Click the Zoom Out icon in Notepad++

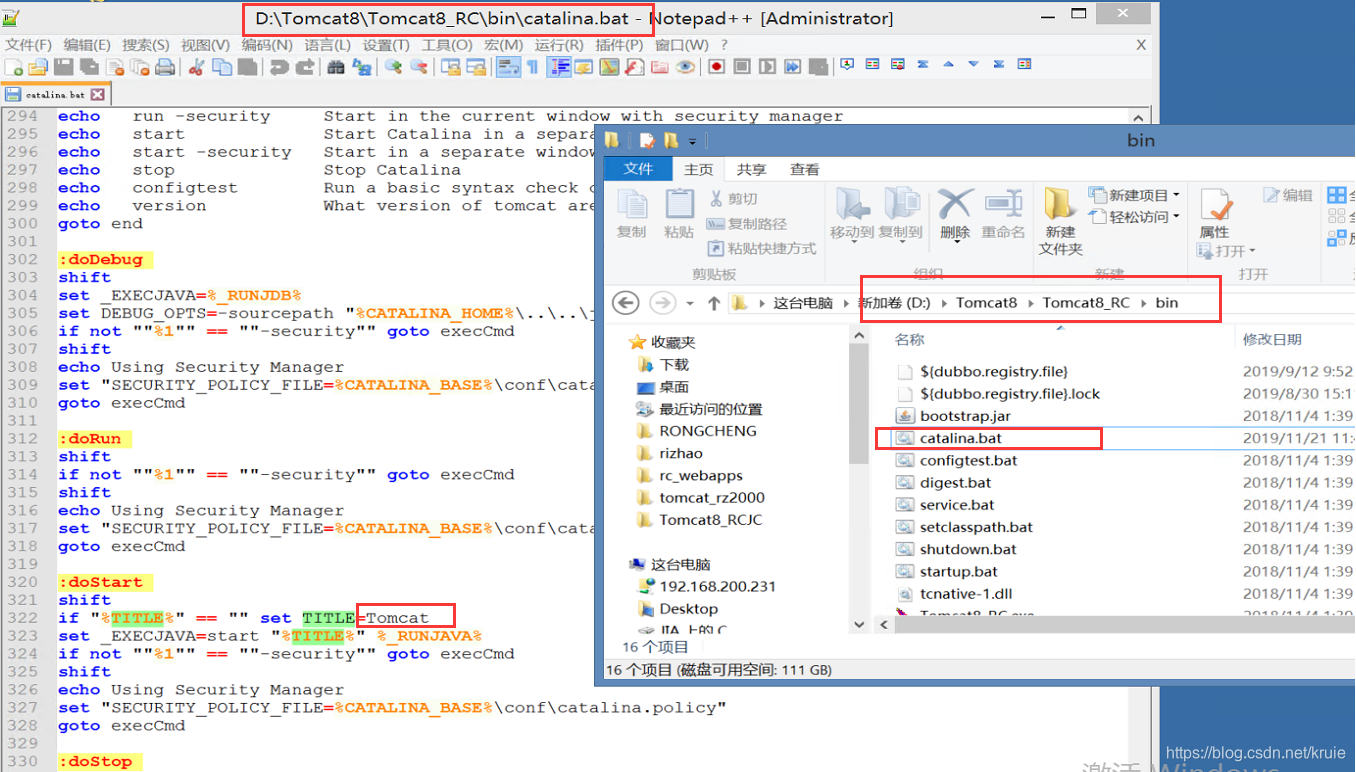coord(419,67)
